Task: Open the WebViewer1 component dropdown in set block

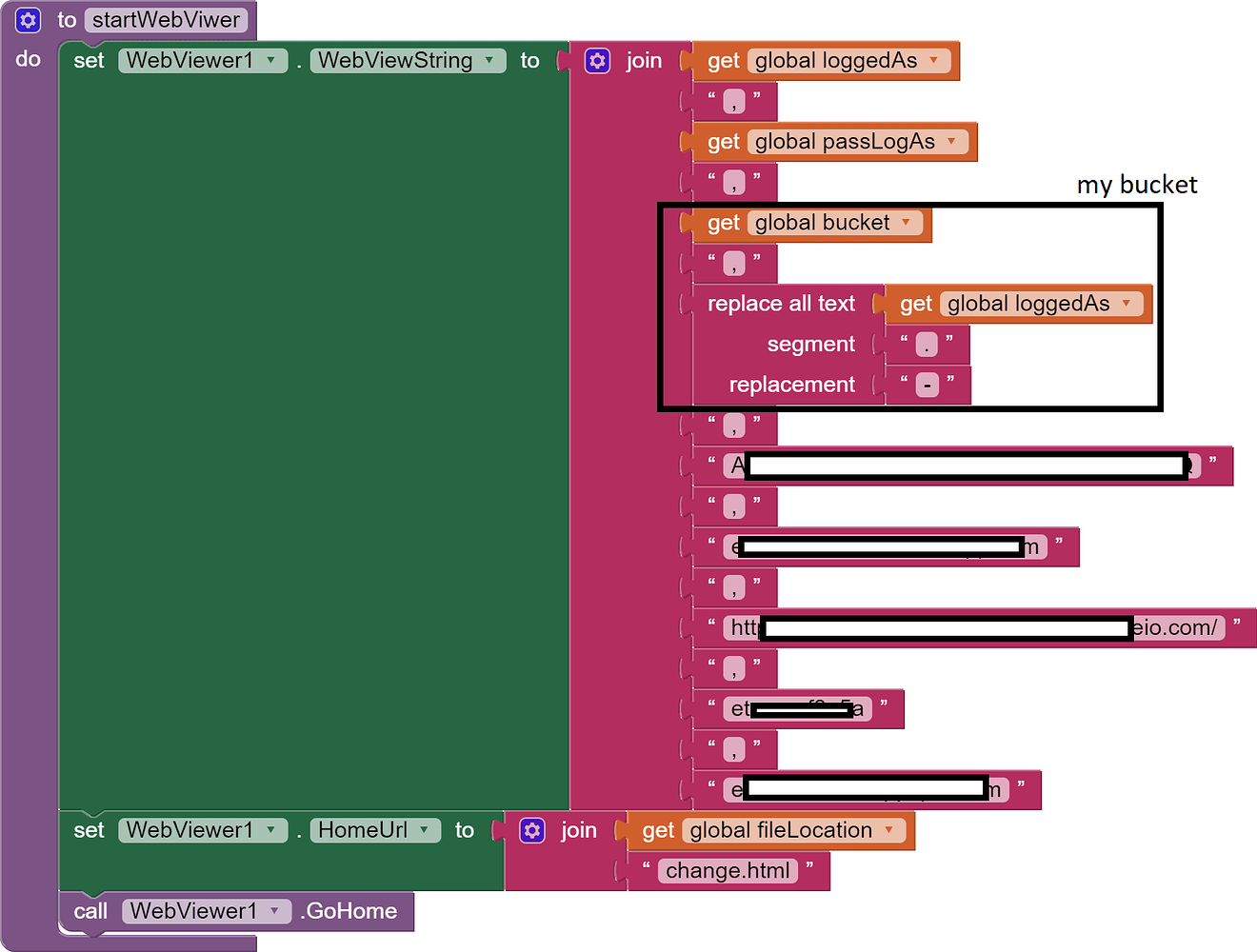Action: click(269, 60)
